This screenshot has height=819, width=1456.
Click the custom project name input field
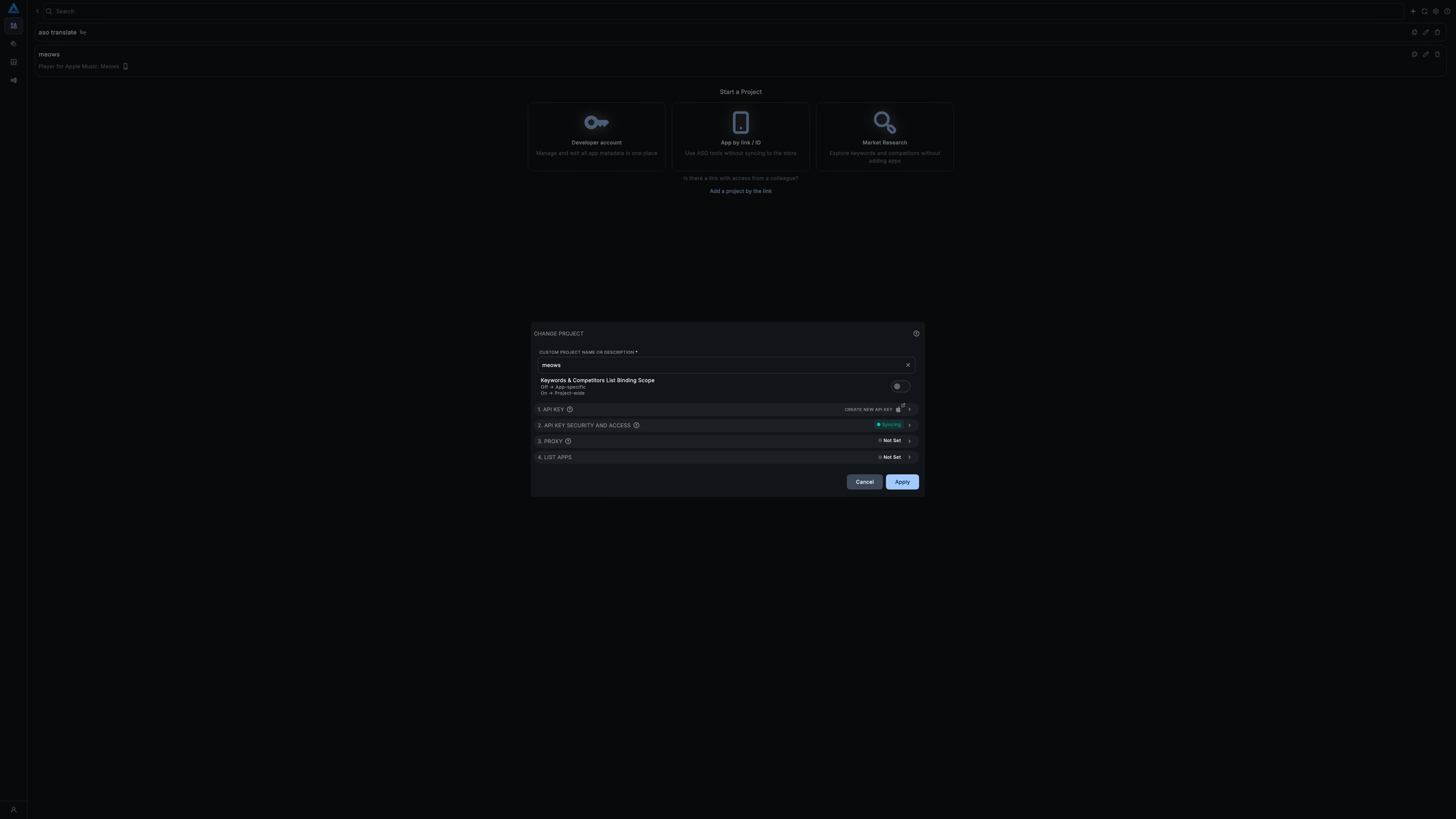[x=718, y=365]
